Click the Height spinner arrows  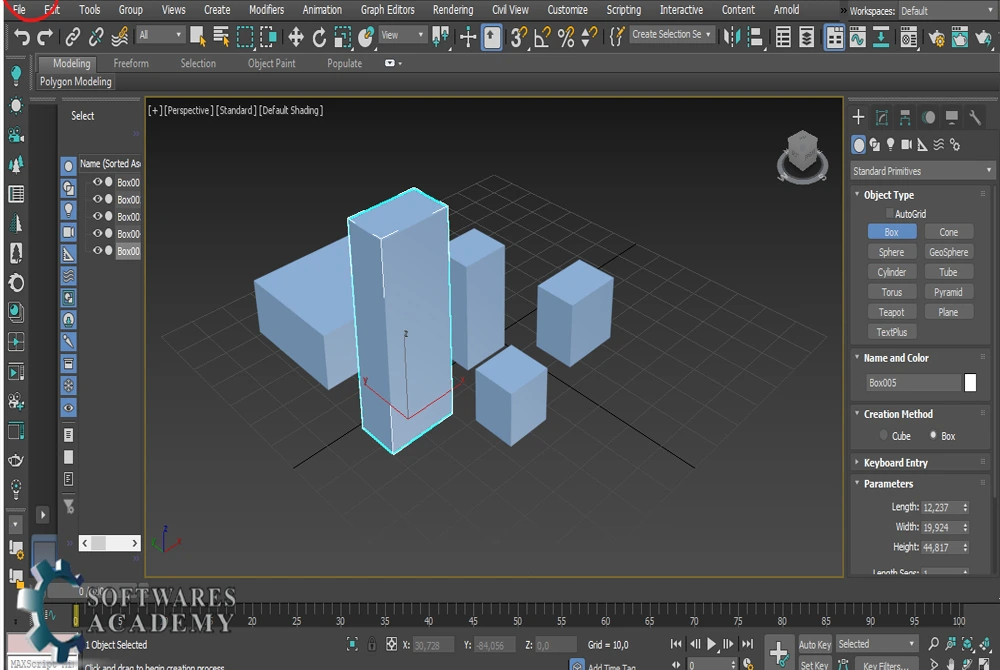(x=965, y=548)
